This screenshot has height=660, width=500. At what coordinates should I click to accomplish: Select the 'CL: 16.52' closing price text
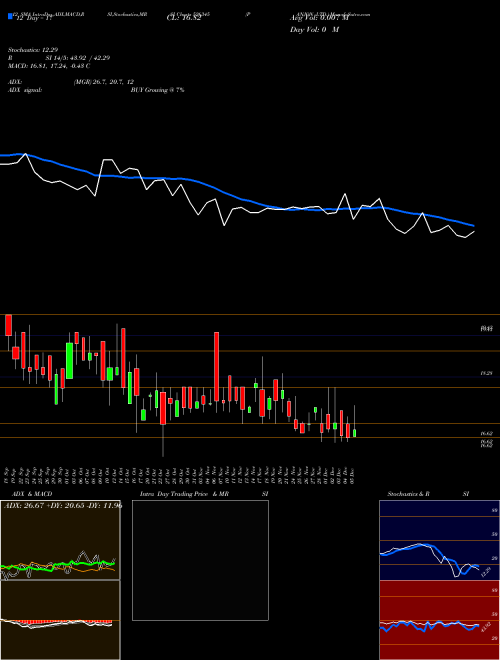184,19
